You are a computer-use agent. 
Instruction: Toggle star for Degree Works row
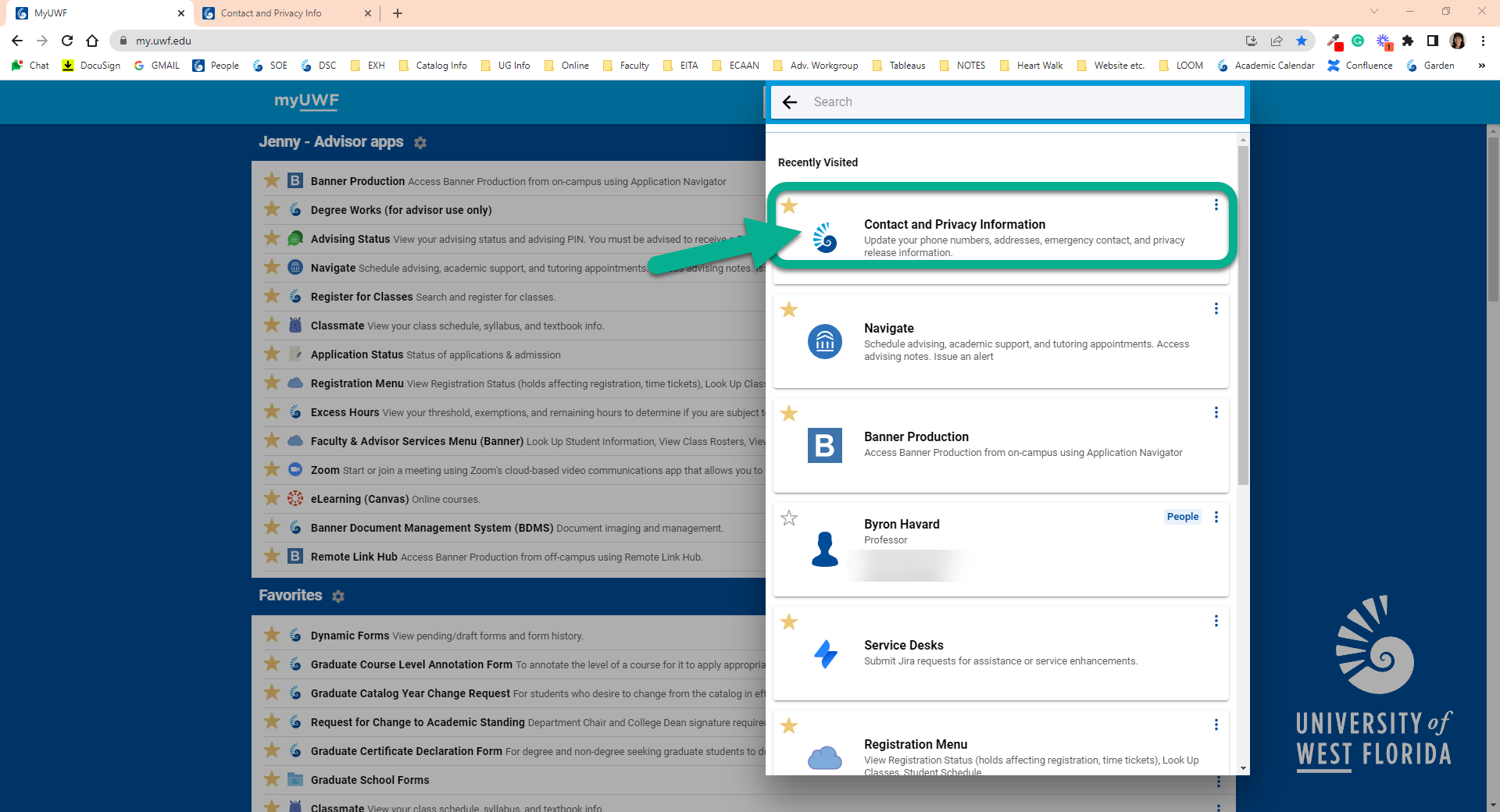point(272,209)
